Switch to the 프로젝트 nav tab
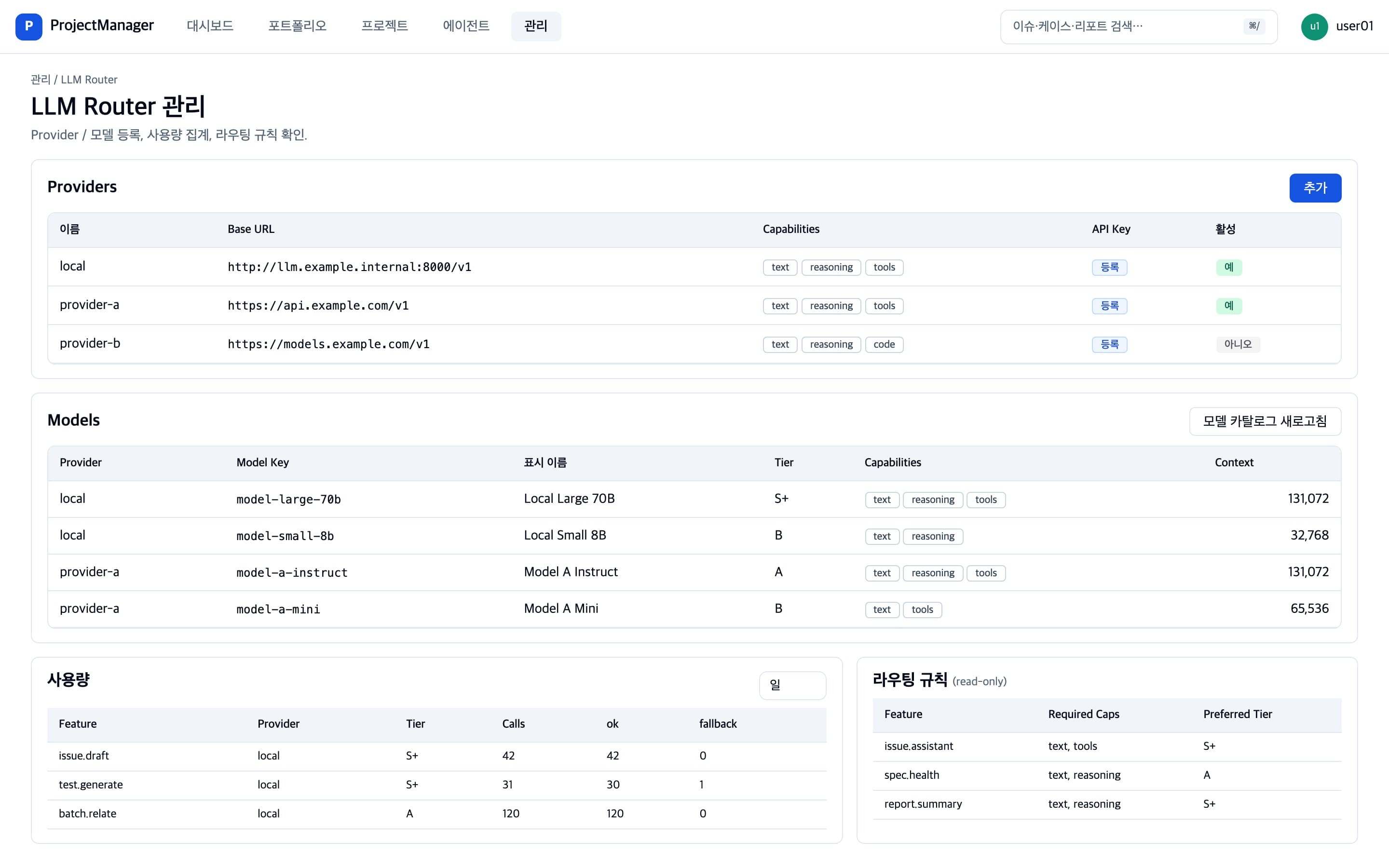The width and height of the screenshot is (1389, 868). click(x=384, y=26)
